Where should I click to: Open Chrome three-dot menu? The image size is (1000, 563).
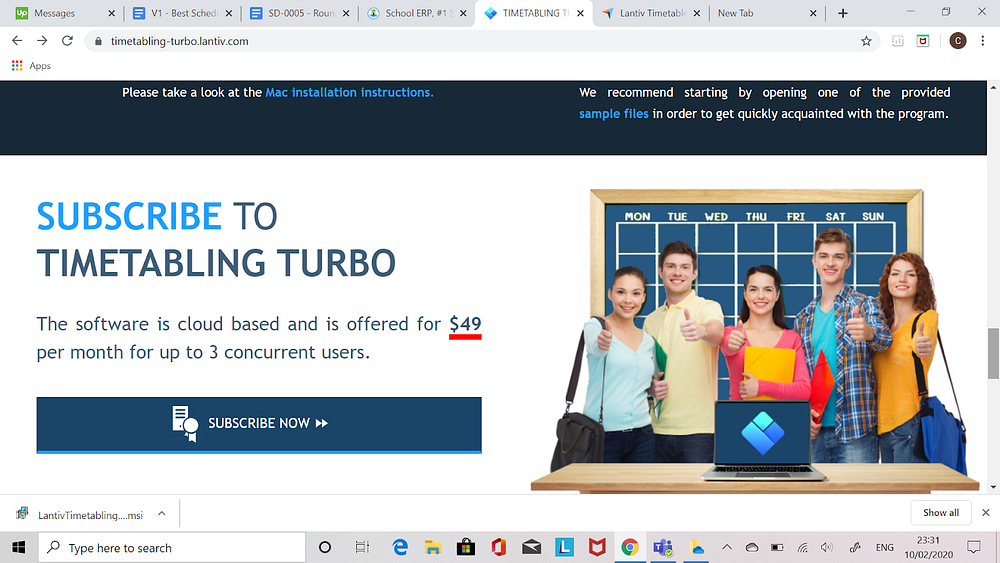click(983, 41)
